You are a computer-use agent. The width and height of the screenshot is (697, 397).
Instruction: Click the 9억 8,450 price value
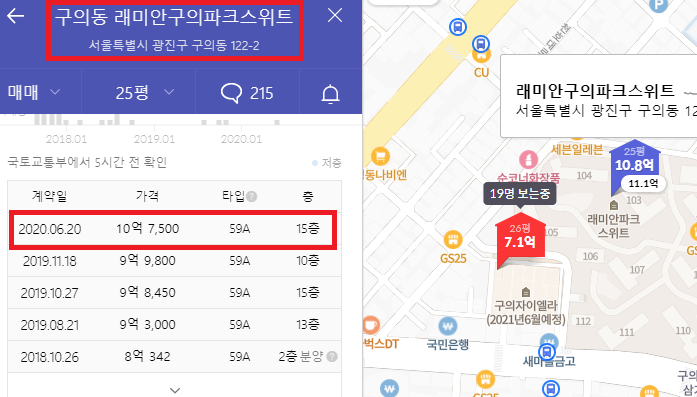pos(148,293)
